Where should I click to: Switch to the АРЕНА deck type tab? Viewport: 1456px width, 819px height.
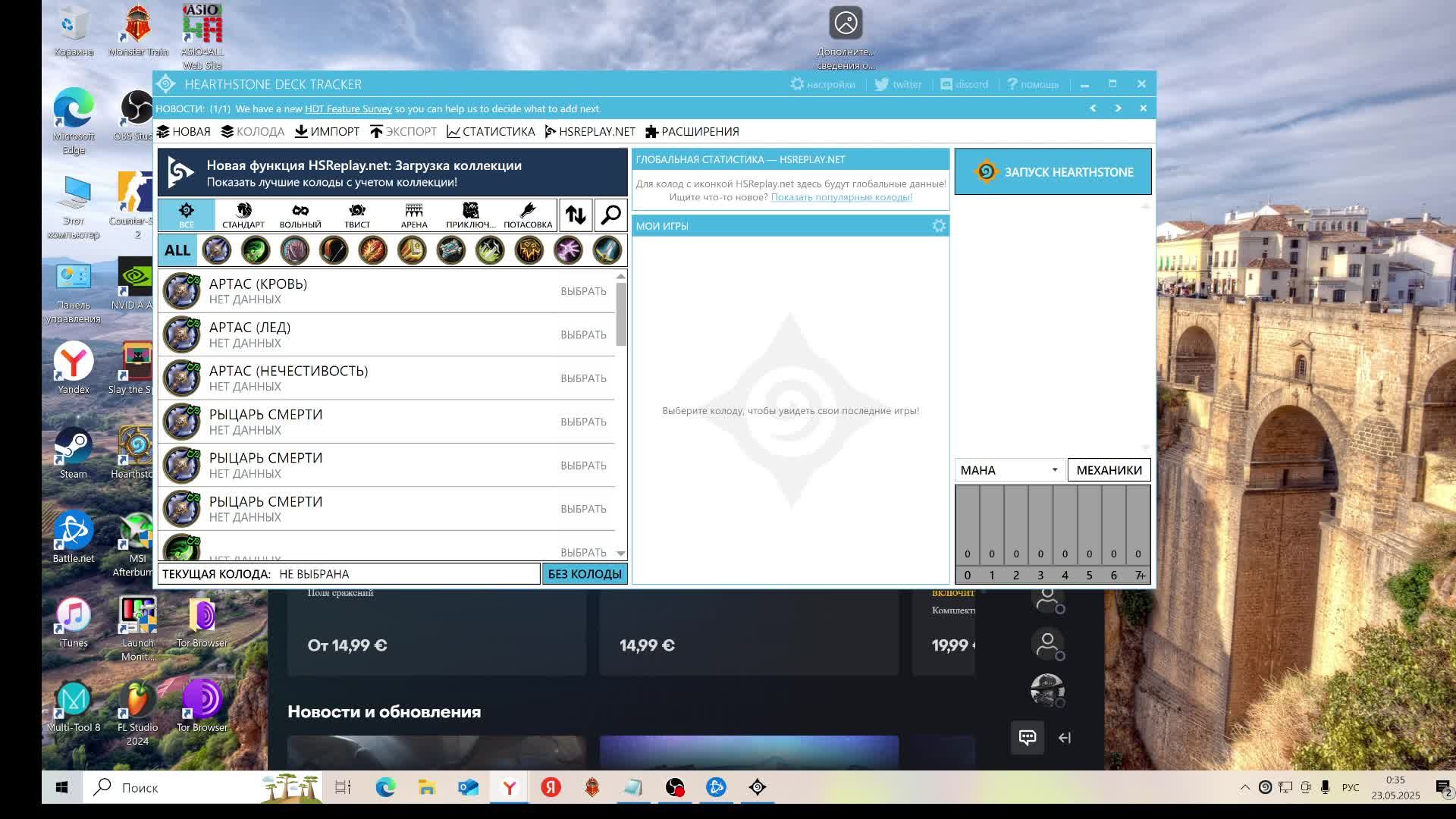tap(414, 215)
